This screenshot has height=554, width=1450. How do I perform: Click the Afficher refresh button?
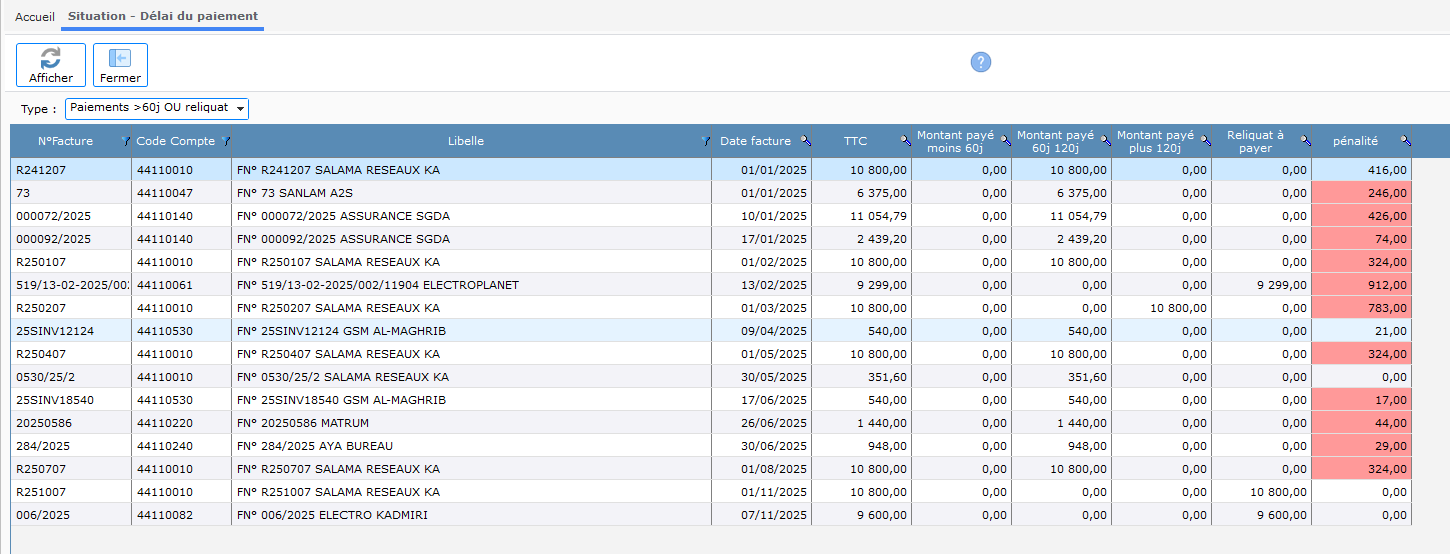click(x=50, y=65)
